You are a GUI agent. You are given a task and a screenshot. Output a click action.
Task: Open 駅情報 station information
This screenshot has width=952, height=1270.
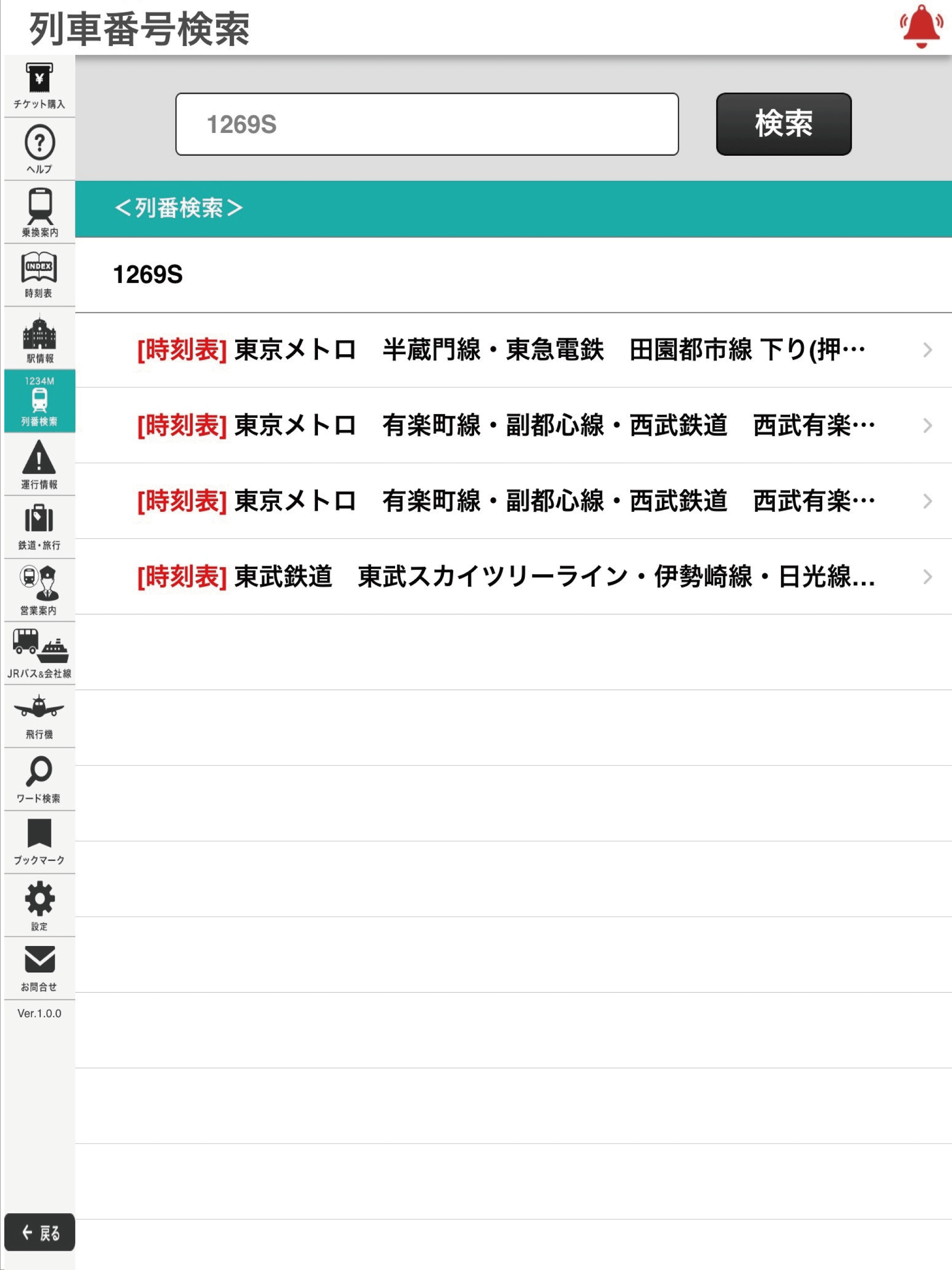[x=39, y=338]
